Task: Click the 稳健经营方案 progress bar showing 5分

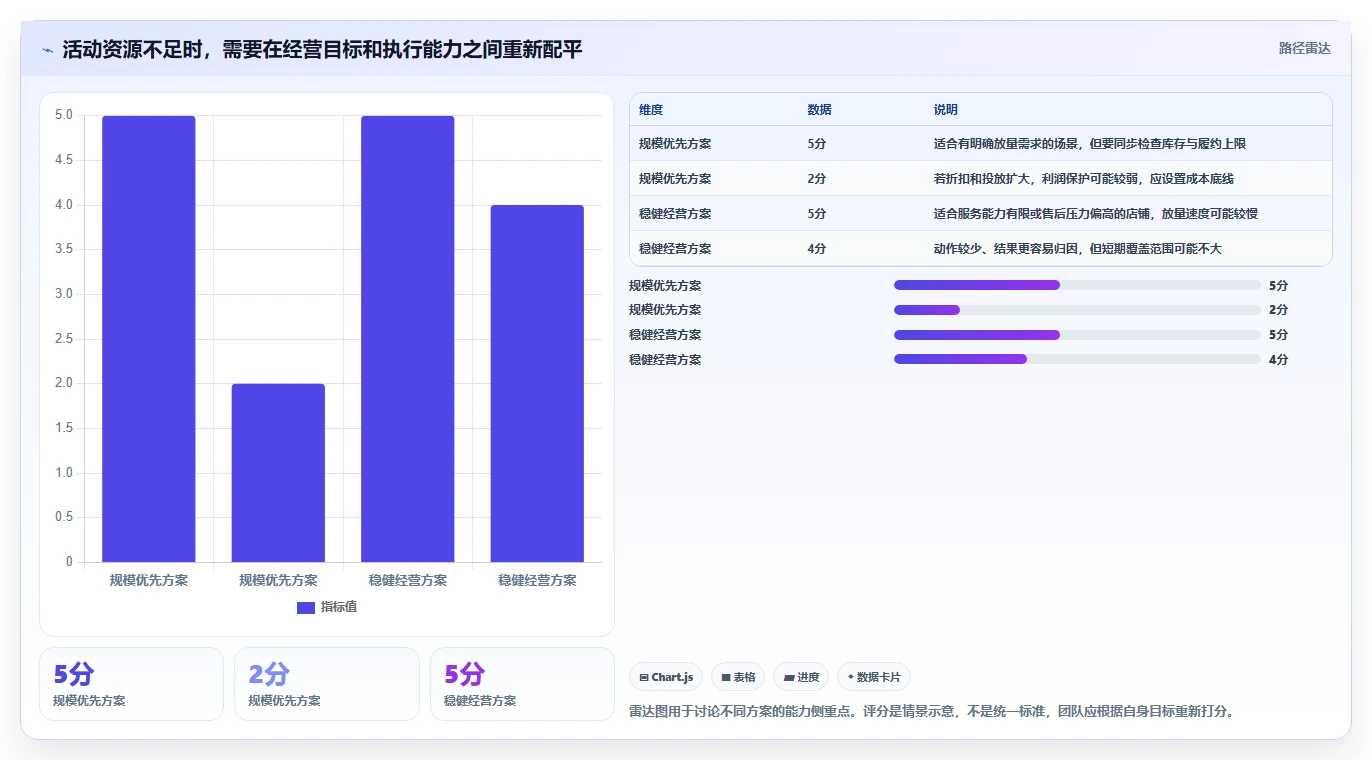Action: (x=1077, y=335)
